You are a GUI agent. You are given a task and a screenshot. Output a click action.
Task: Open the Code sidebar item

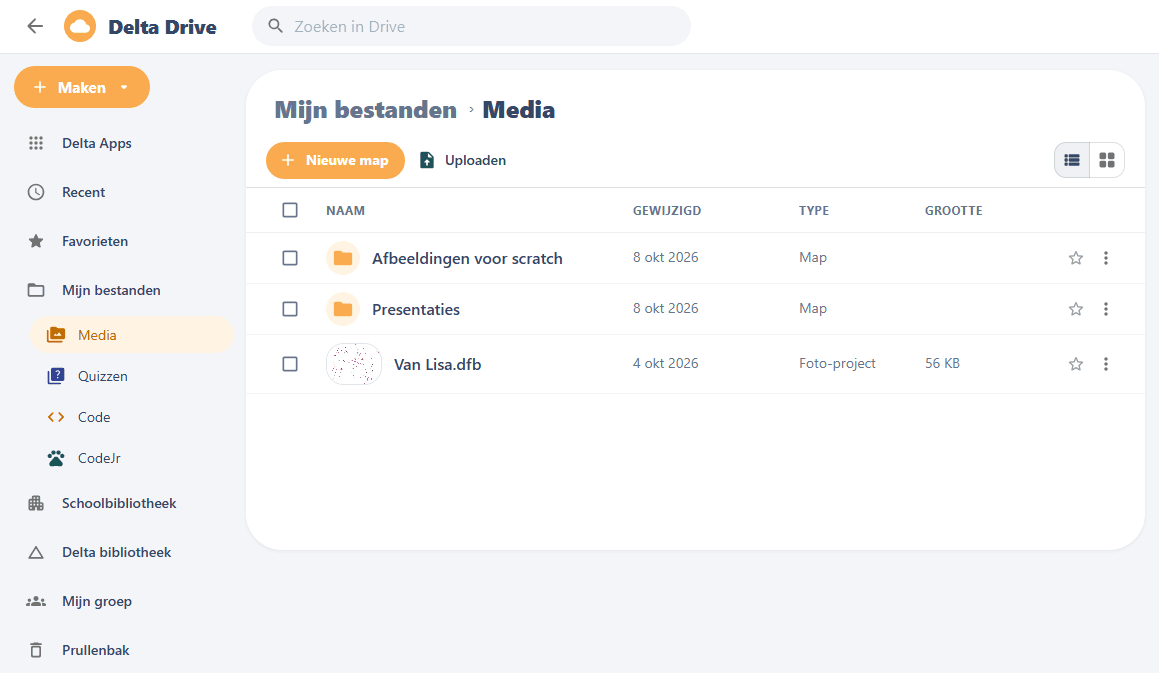tap(132, 417)
